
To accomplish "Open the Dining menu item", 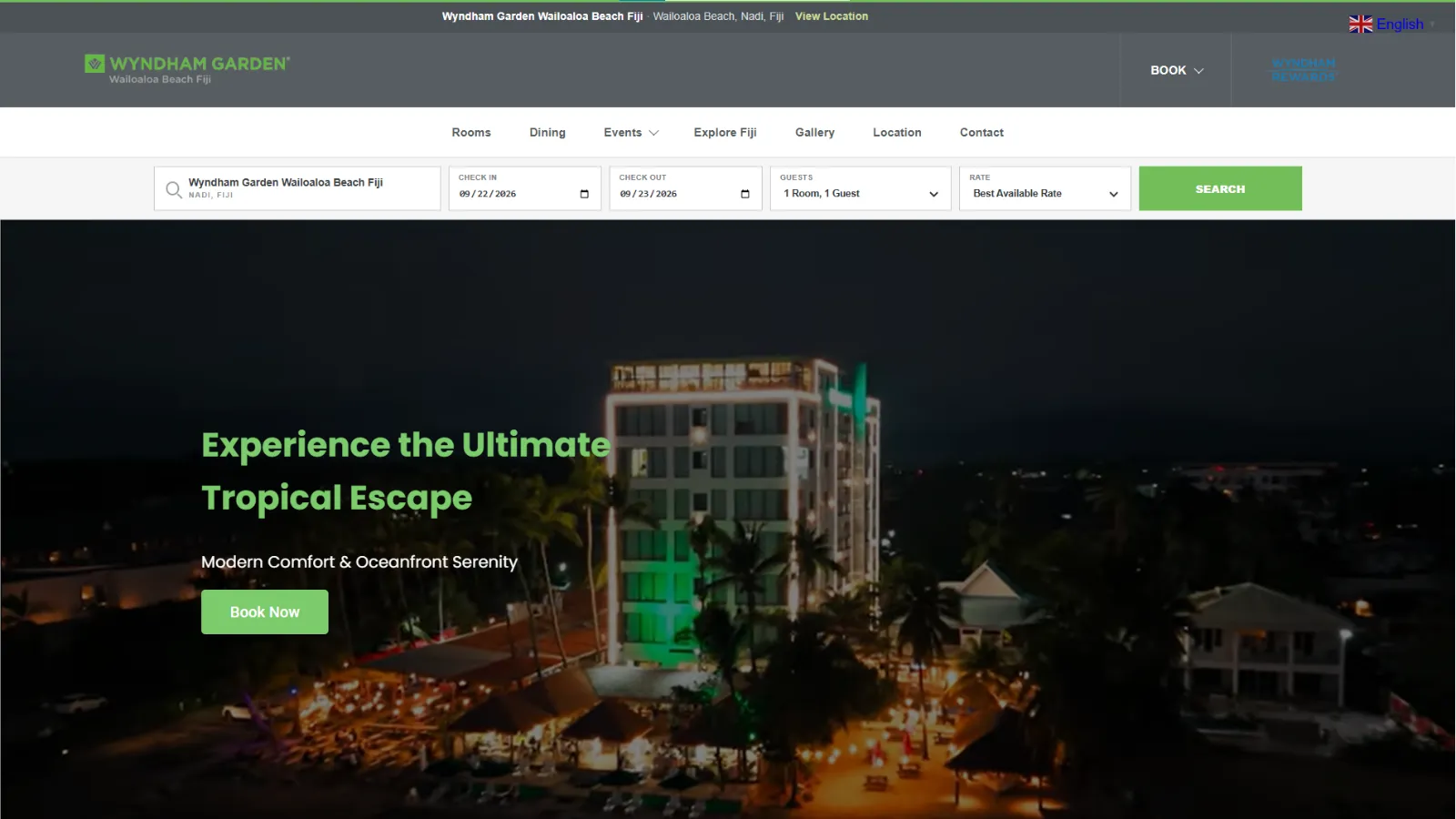I will pos(547,133).
